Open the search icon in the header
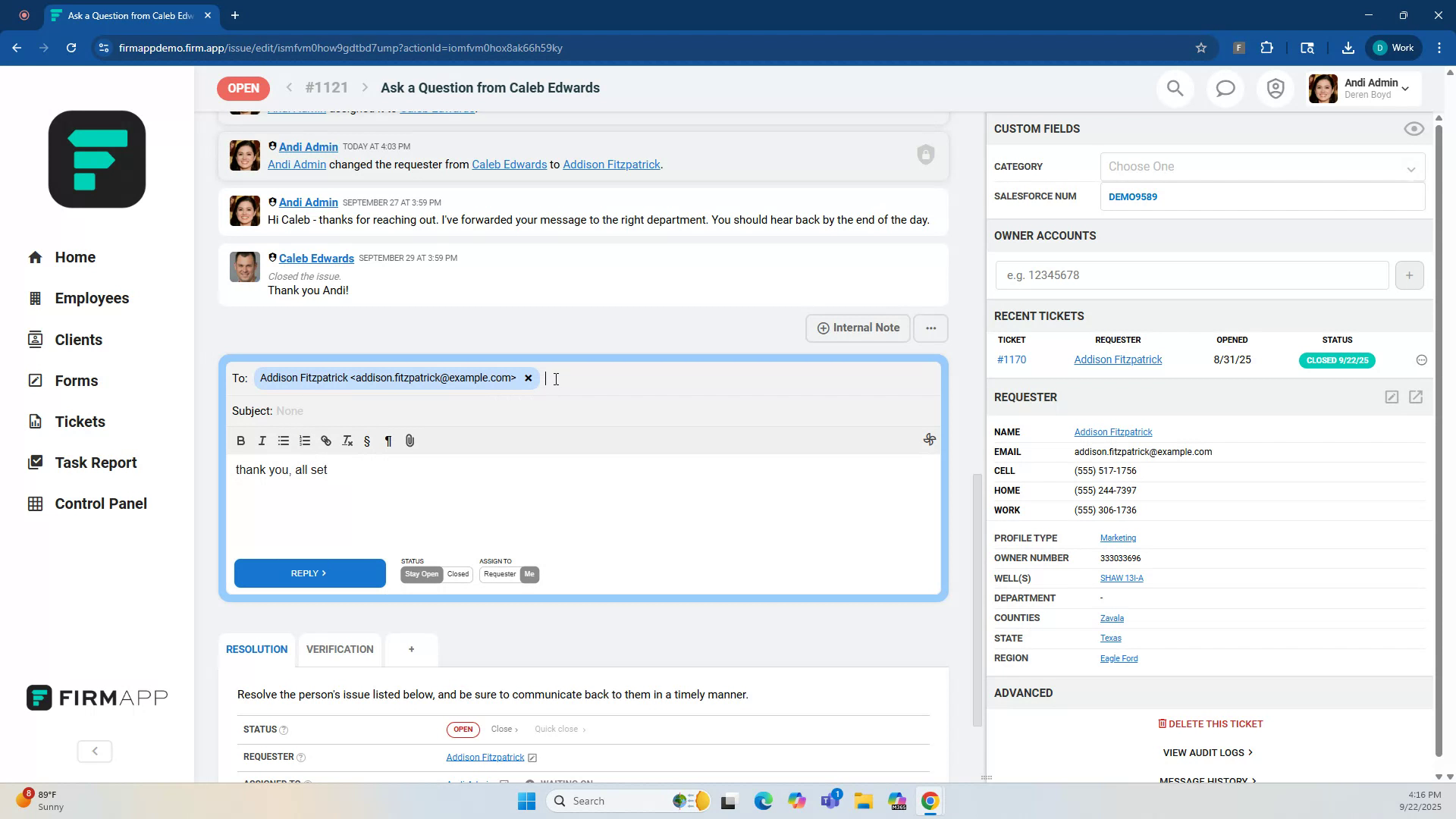Screen dimensions: 1456x819 (1175, 88)
